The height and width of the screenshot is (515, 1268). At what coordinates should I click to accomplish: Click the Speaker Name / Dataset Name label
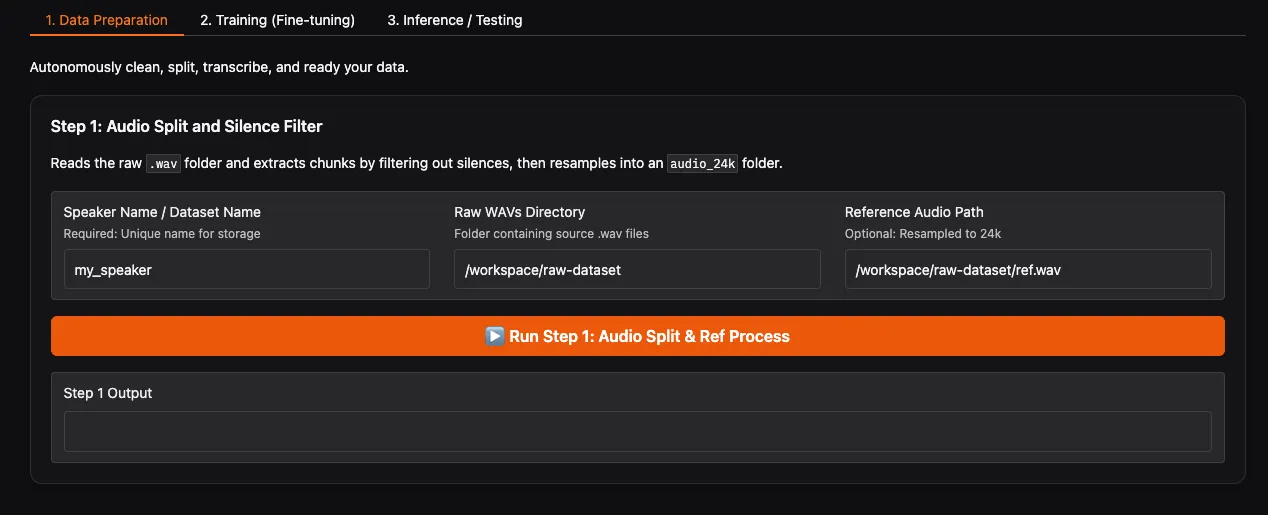click(x=162, y=212)
